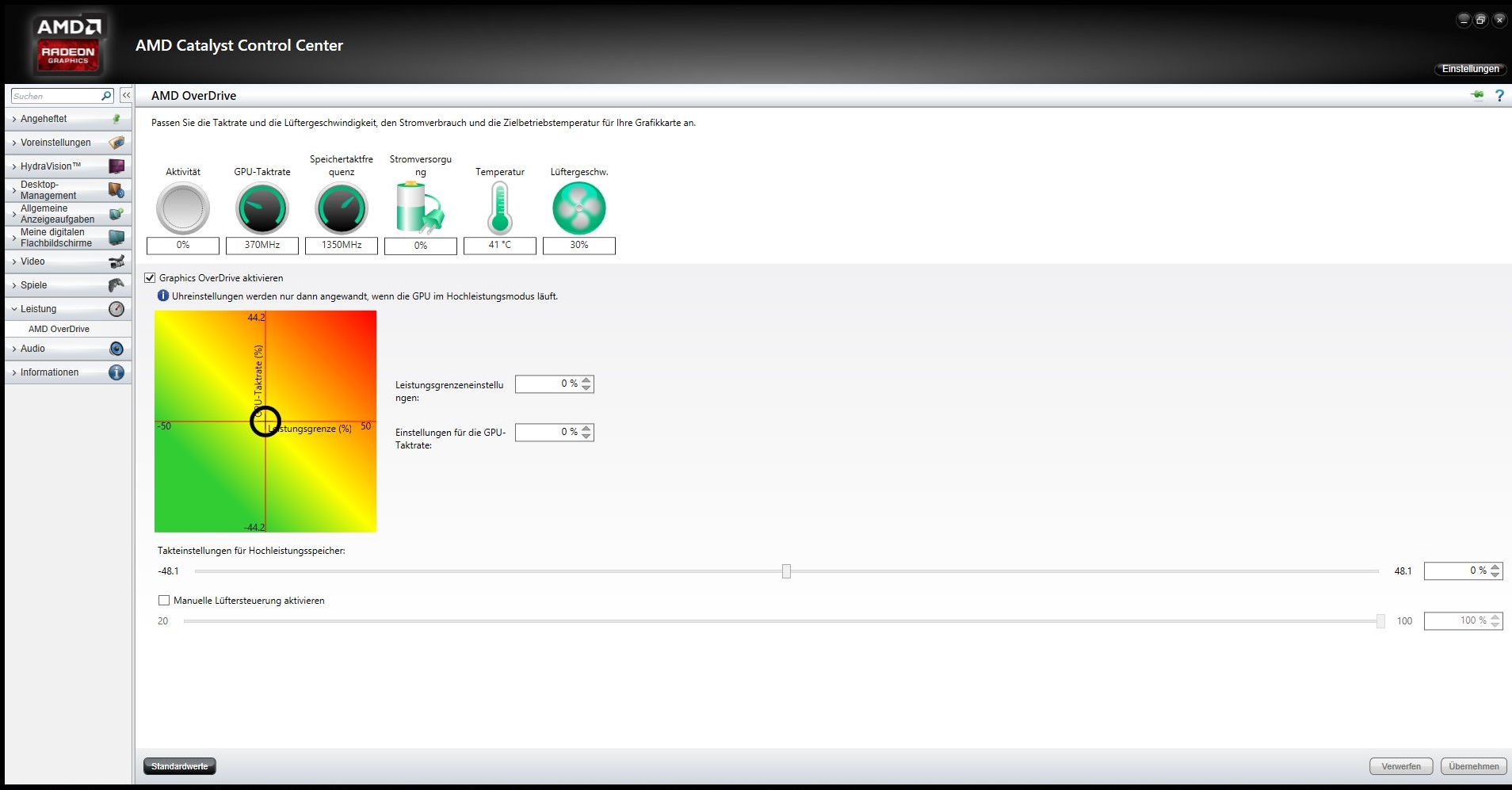The image size is (1512, 790).
Task: Click the memory clock slider handle
Action: [x=786, y=571]
